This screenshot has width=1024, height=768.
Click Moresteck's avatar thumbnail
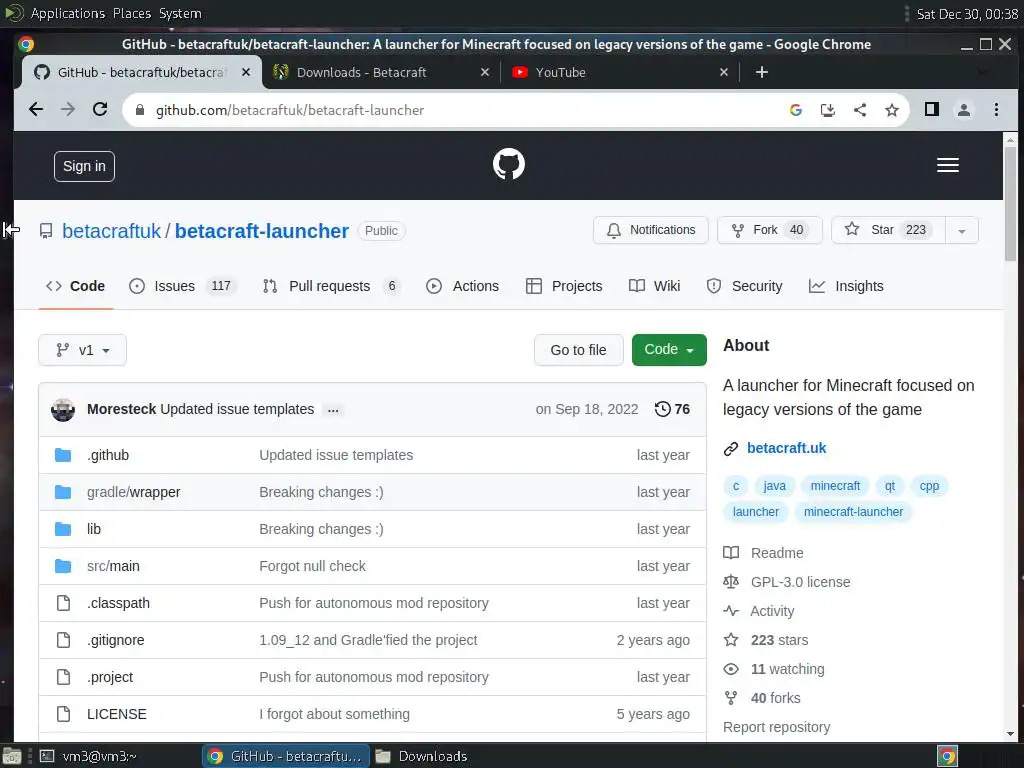pos(63,409)
